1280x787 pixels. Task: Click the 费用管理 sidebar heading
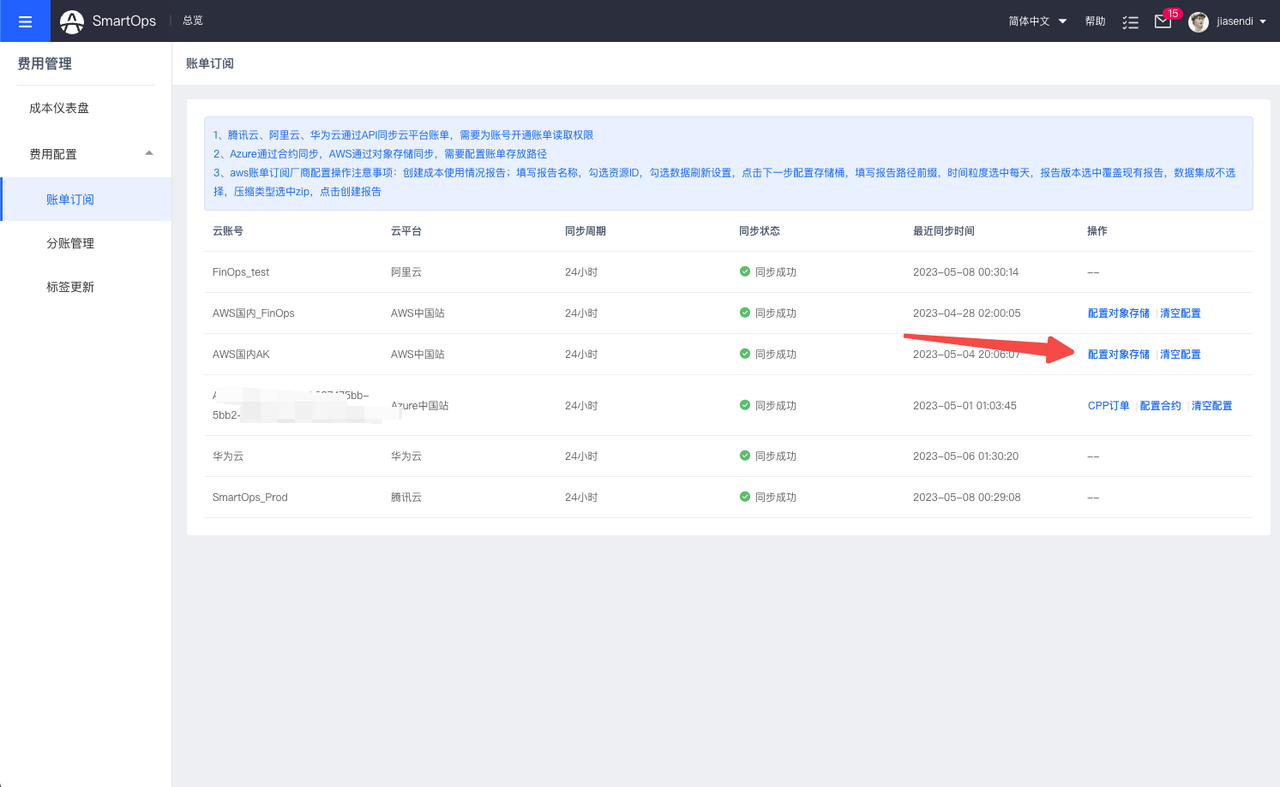(44, 64)
